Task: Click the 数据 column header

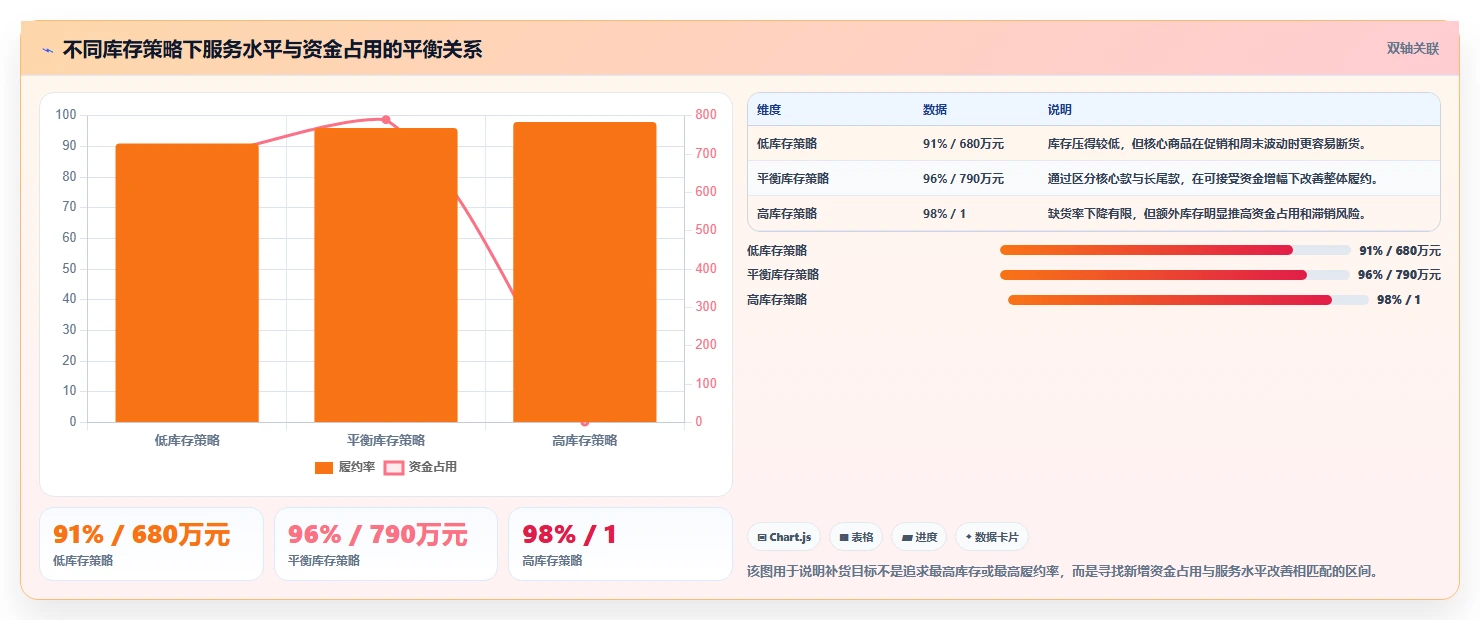Action: coord(935,109)
